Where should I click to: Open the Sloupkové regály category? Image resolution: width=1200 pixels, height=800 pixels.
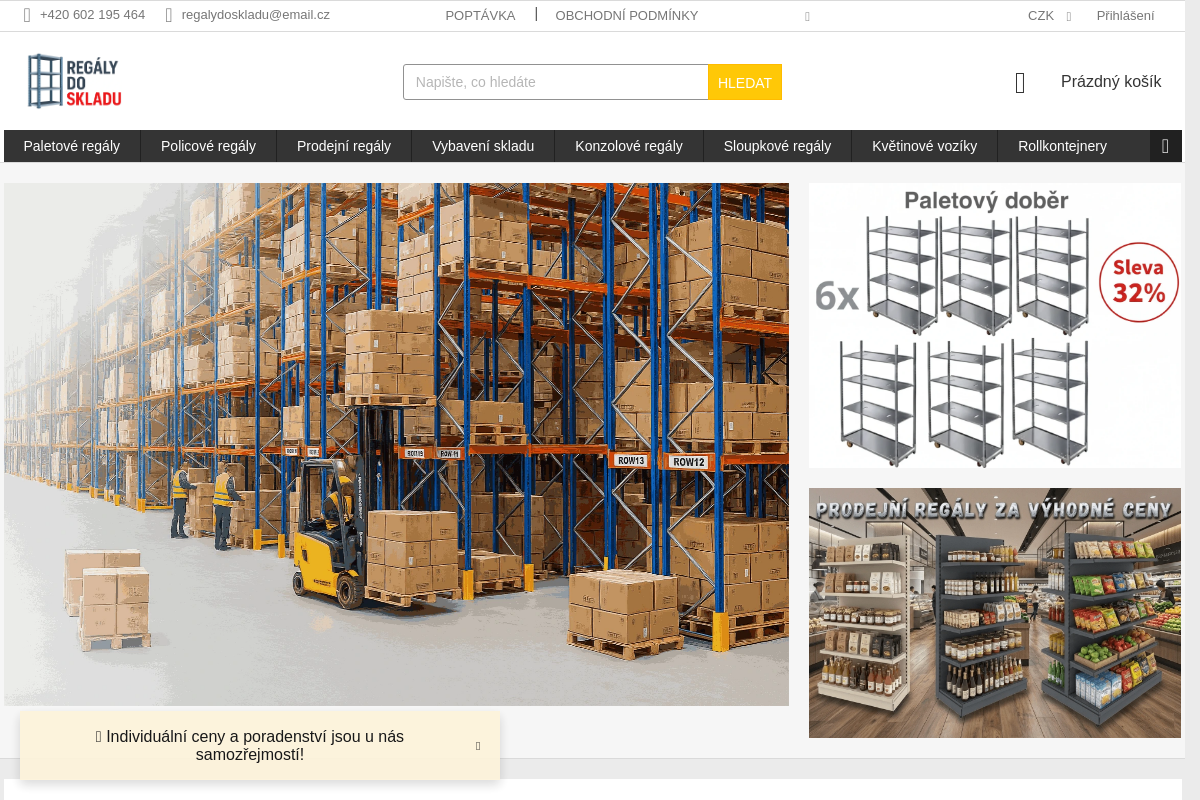(x=777, y=146)
